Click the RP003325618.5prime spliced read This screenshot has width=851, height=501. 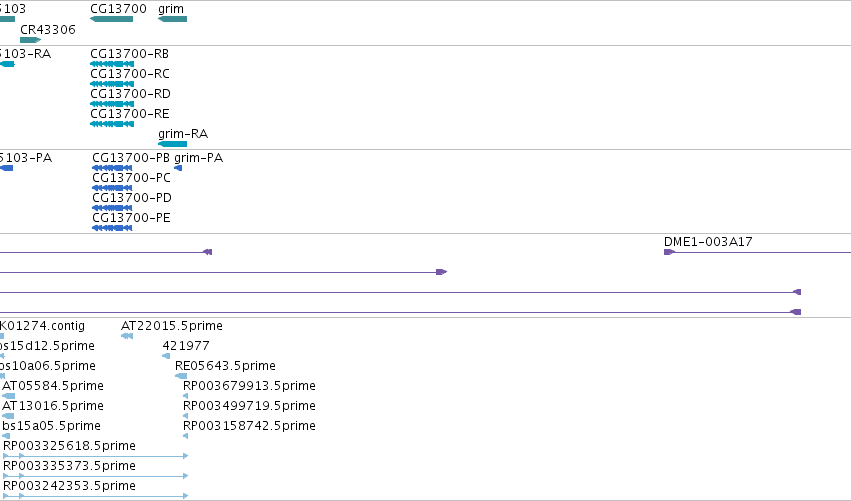click(x=96, y=456)
